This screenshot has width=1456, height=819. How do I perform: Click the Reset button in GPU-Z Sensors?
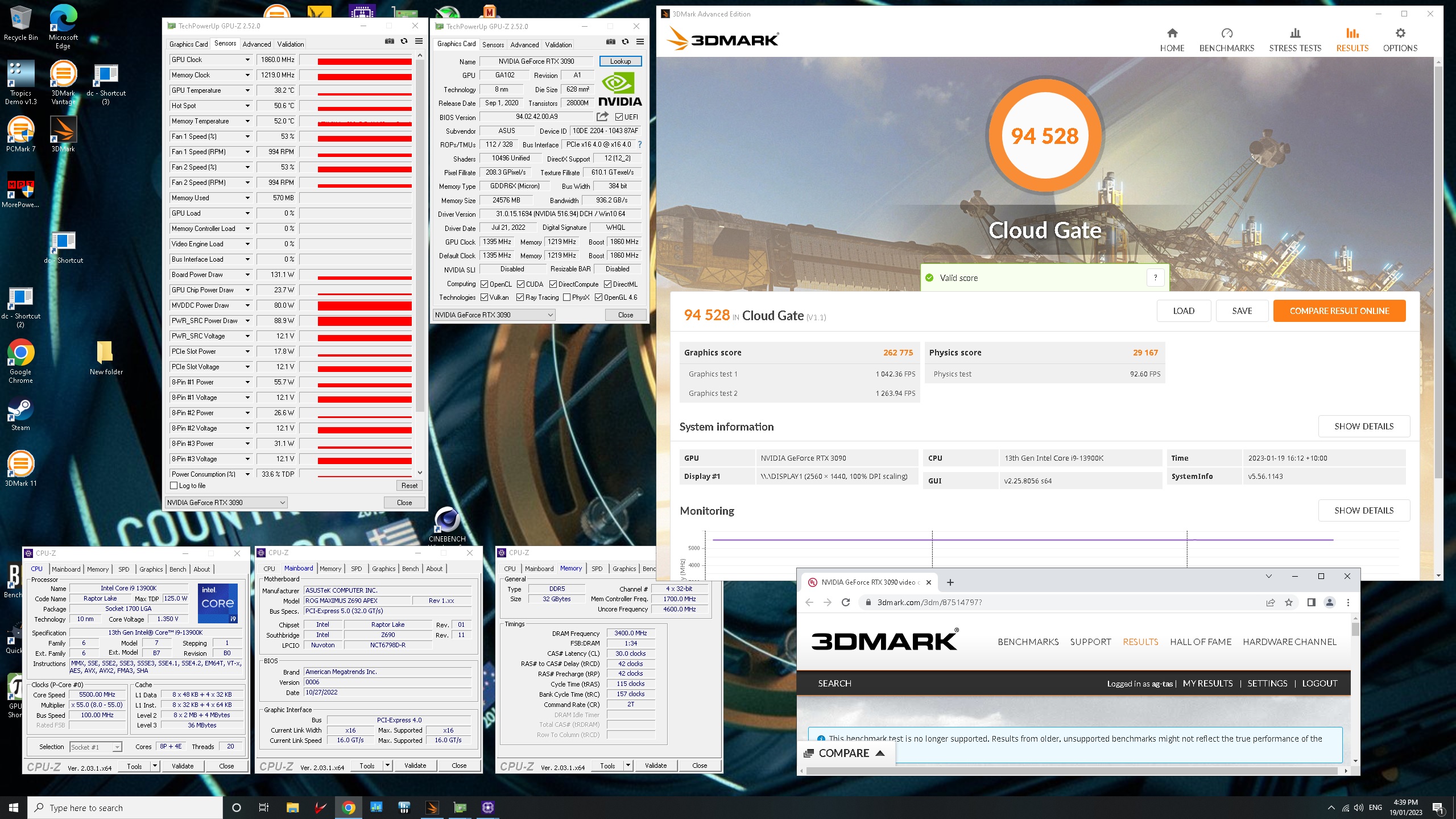[x=409, y=486]
